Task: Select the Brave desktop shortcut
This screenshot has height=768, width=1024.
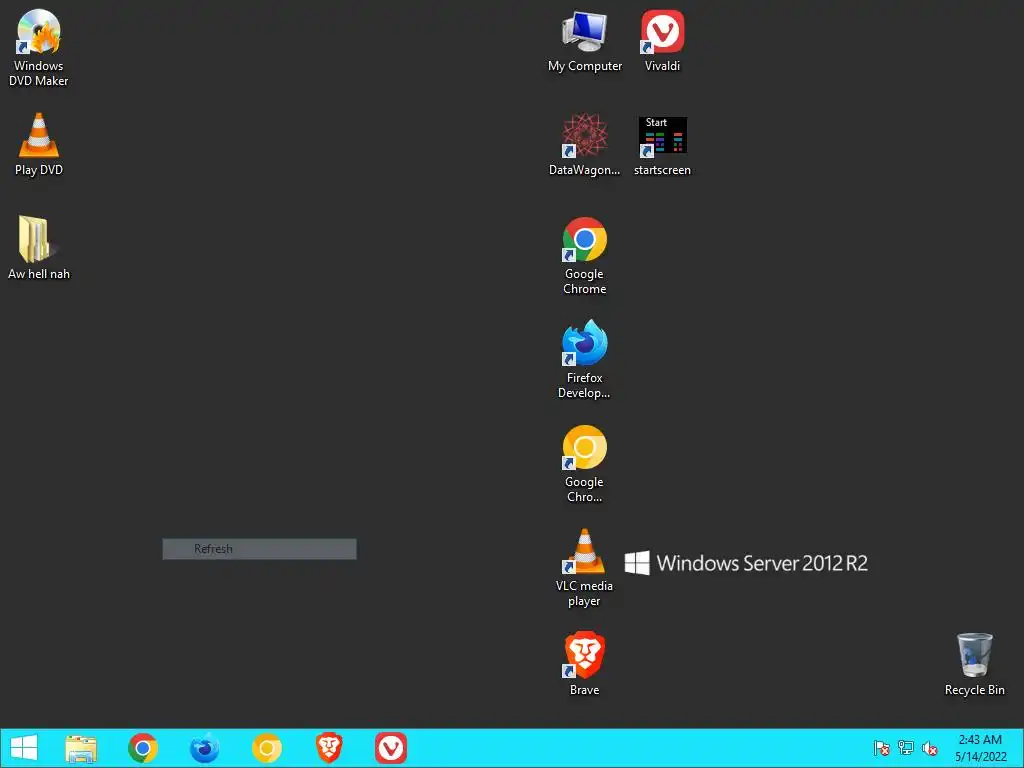Action: 584,664
